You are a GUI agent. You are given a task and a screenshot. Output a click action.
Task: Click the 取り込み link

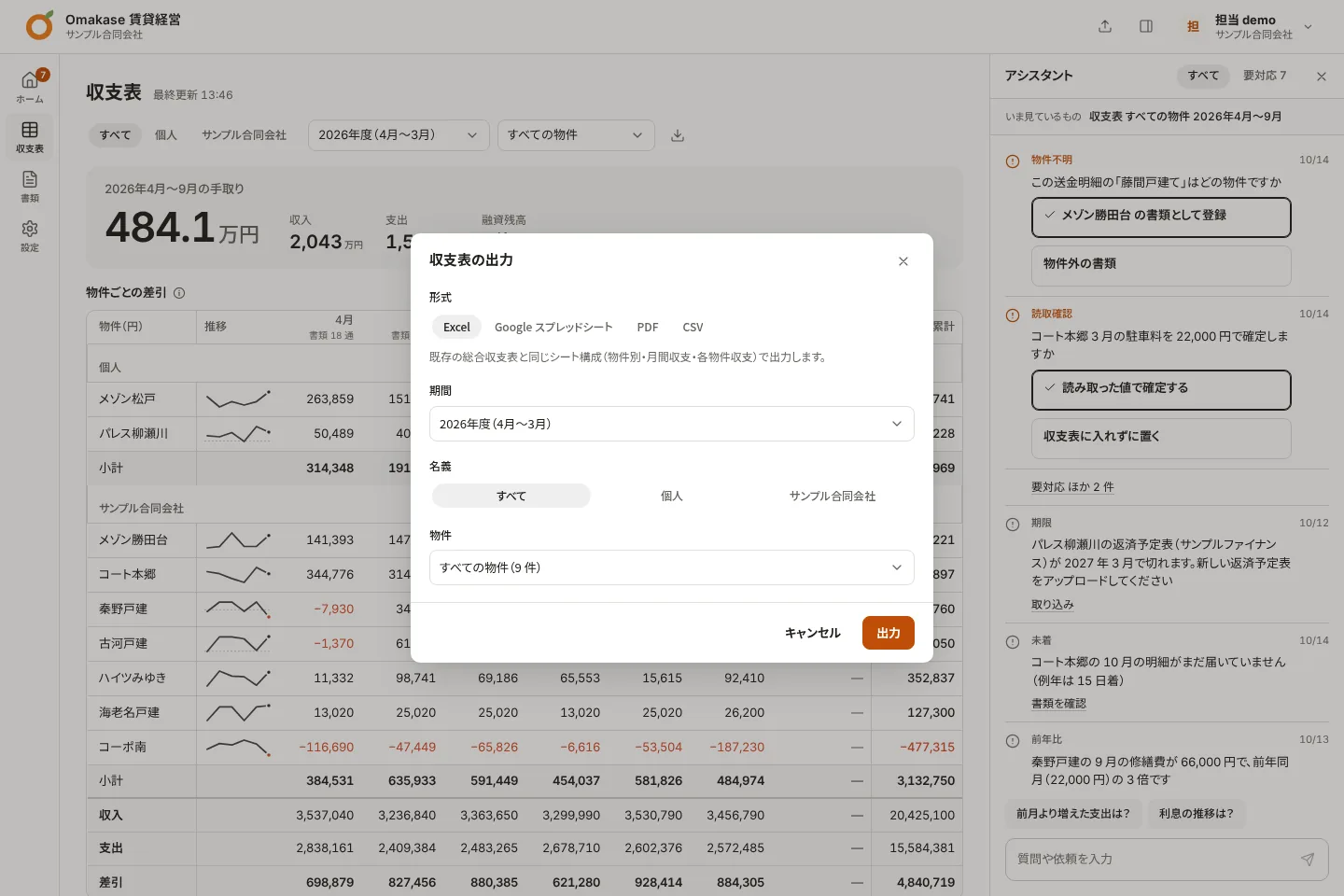(x=1053, y=605)
